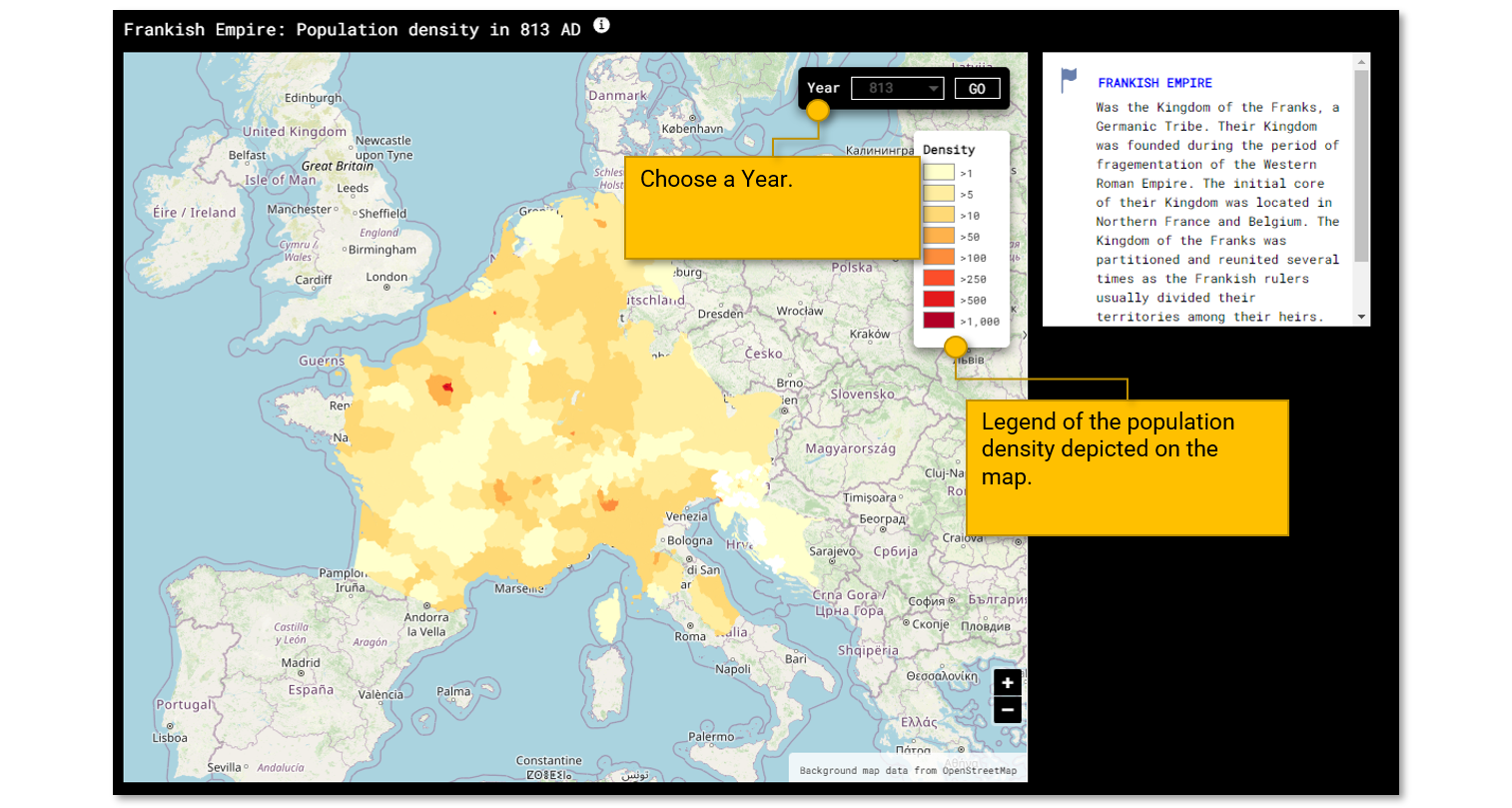The image size is (1512, 808).
Task: Click the London label on the map
Action: point(386,277)
